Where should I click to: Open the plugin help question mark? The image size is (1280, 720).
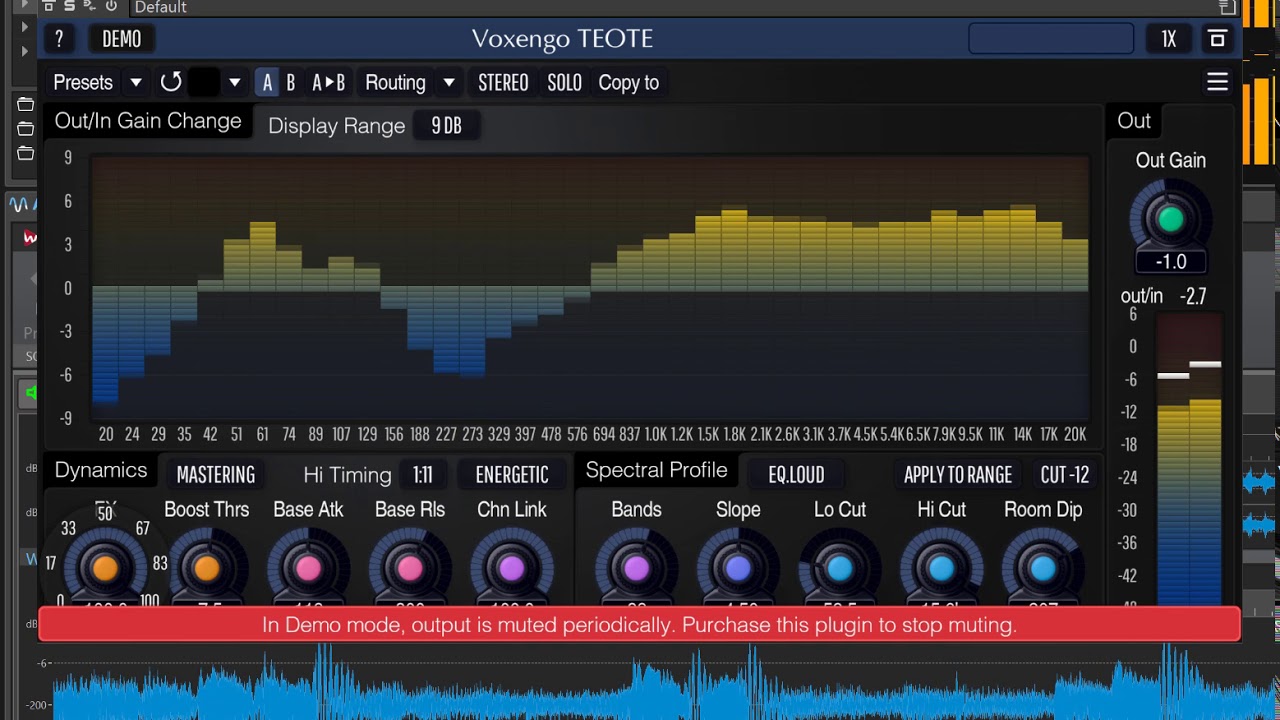click(59, 39)
